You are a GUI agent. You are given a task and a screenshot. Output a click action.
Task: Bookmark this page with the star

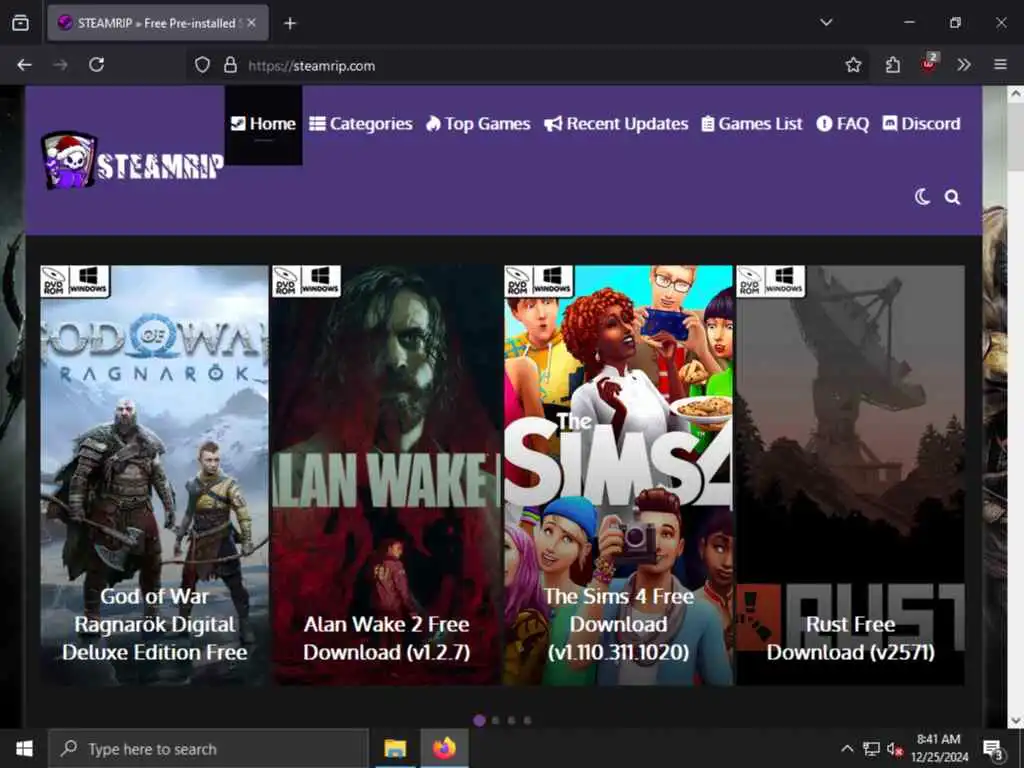pyautogui.click(x=853, y=65)
